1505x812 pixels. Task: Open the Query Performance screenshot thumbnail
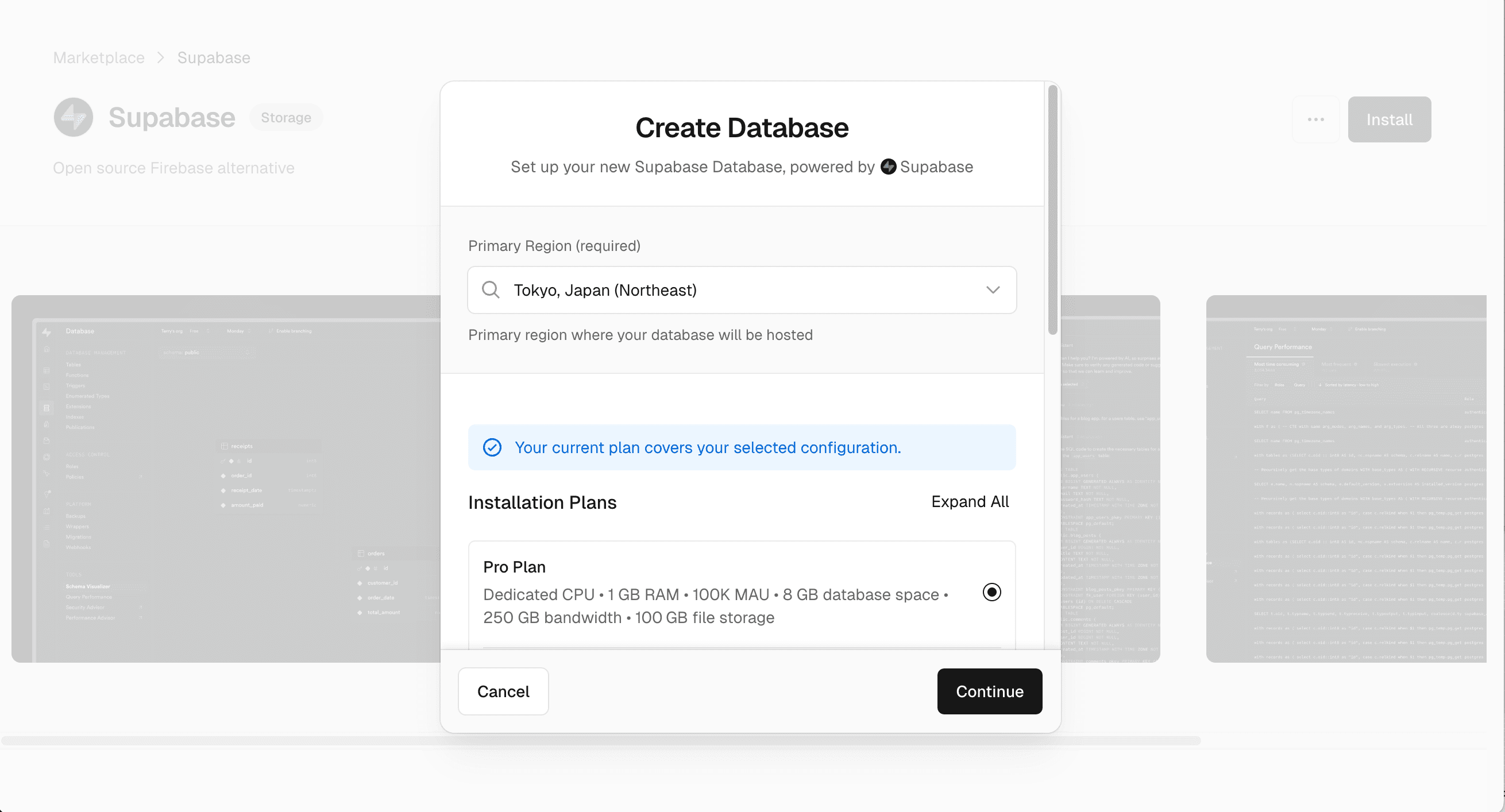tap(1345, 478)
